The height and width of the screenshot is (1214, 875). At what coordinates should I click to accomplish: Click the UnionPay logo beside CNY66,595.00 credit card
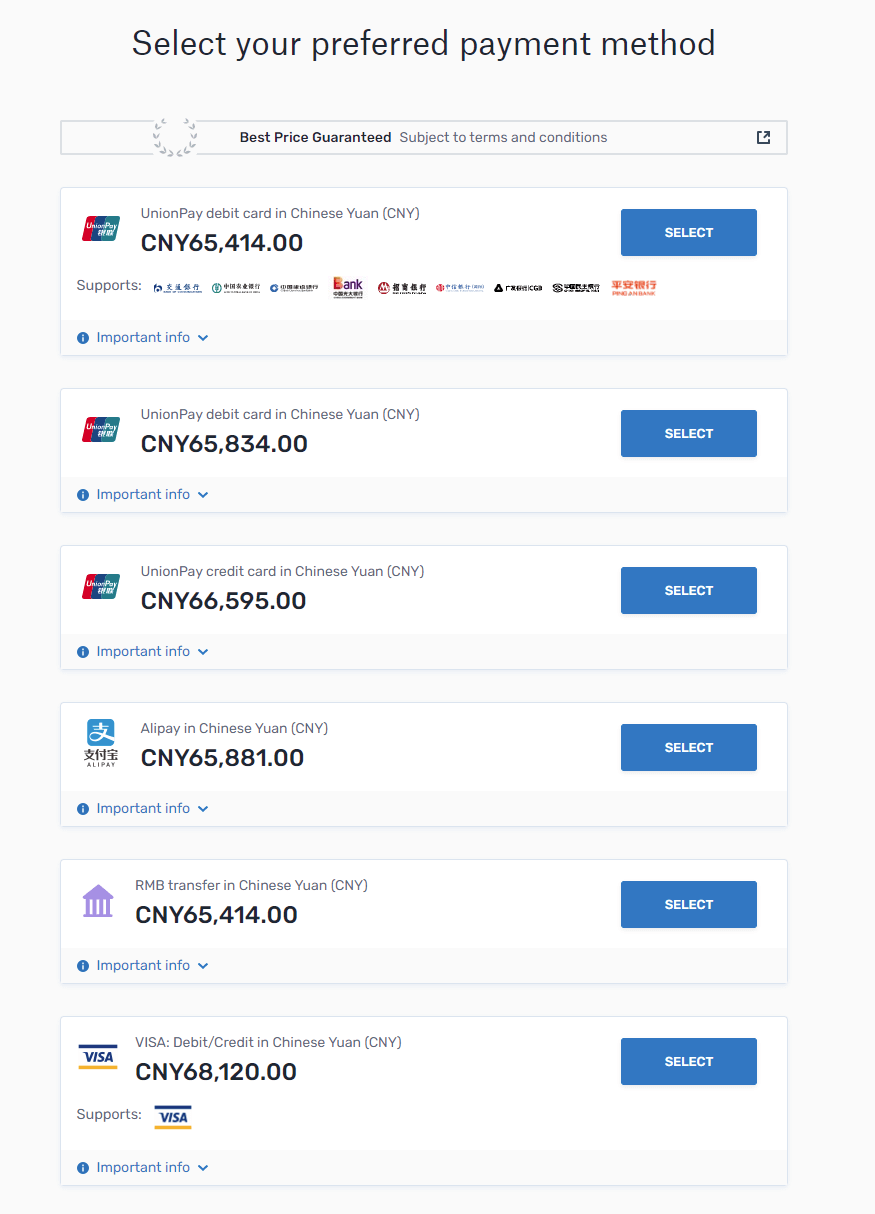tap(100, 586)
